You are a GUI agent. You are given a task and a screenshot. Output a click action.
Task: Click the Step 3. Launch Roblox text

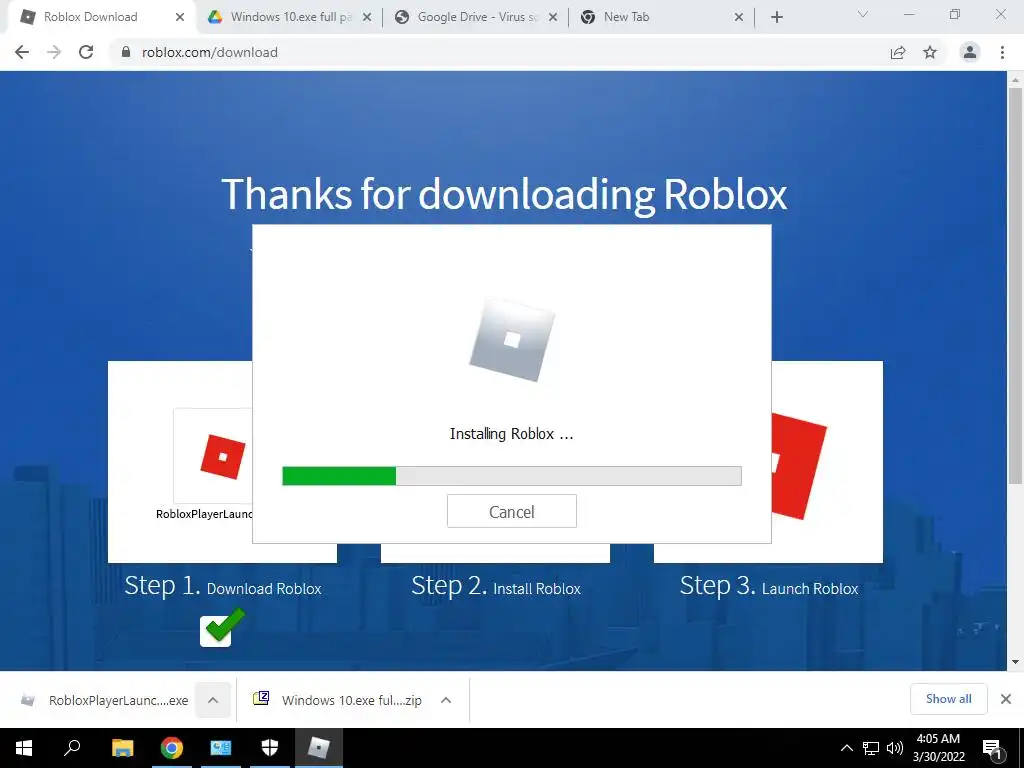769,586
